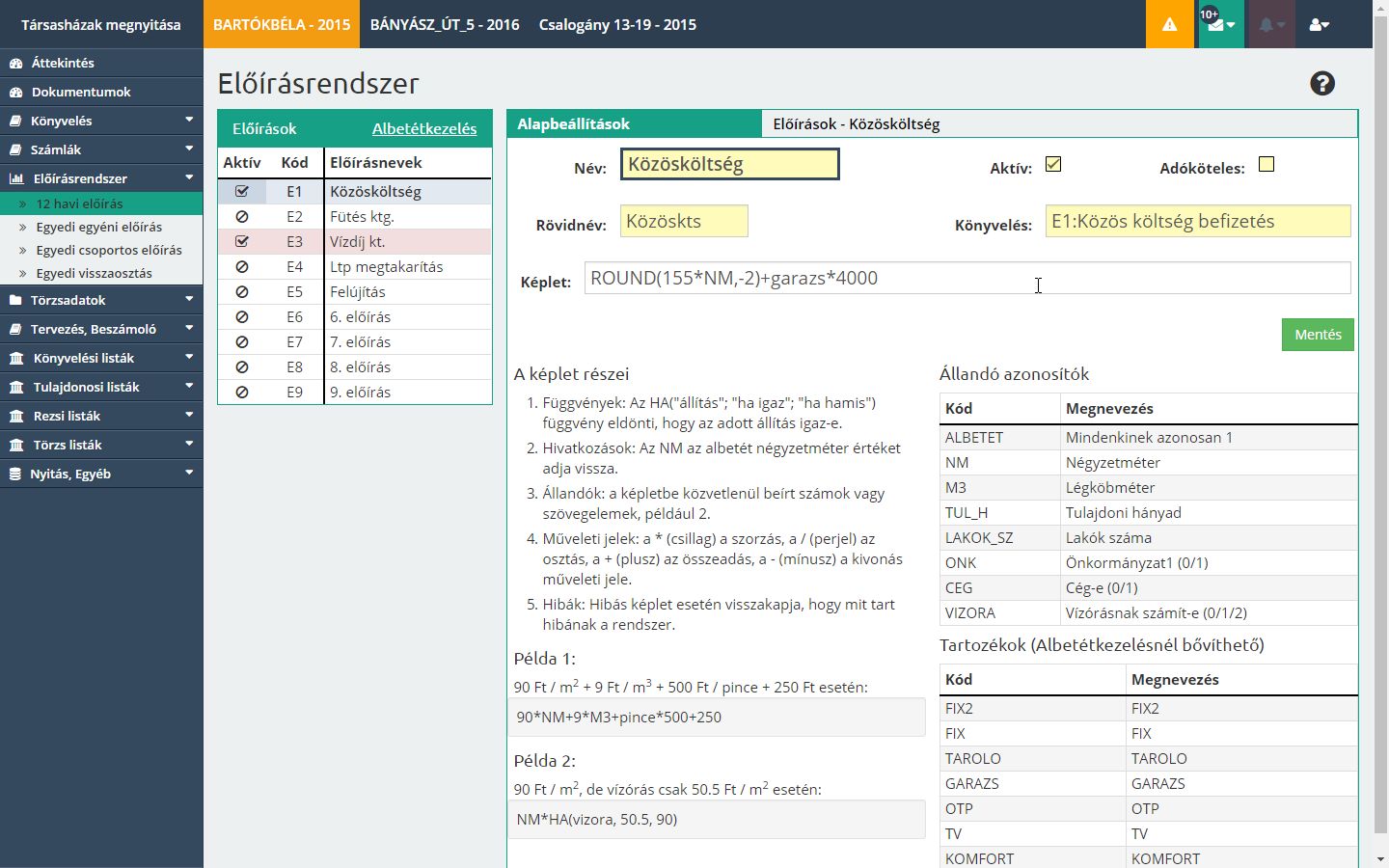Open the Előírások - Közösköltség tab
1389x868 pixels.
pyautogui.click(x=856, y=124)
